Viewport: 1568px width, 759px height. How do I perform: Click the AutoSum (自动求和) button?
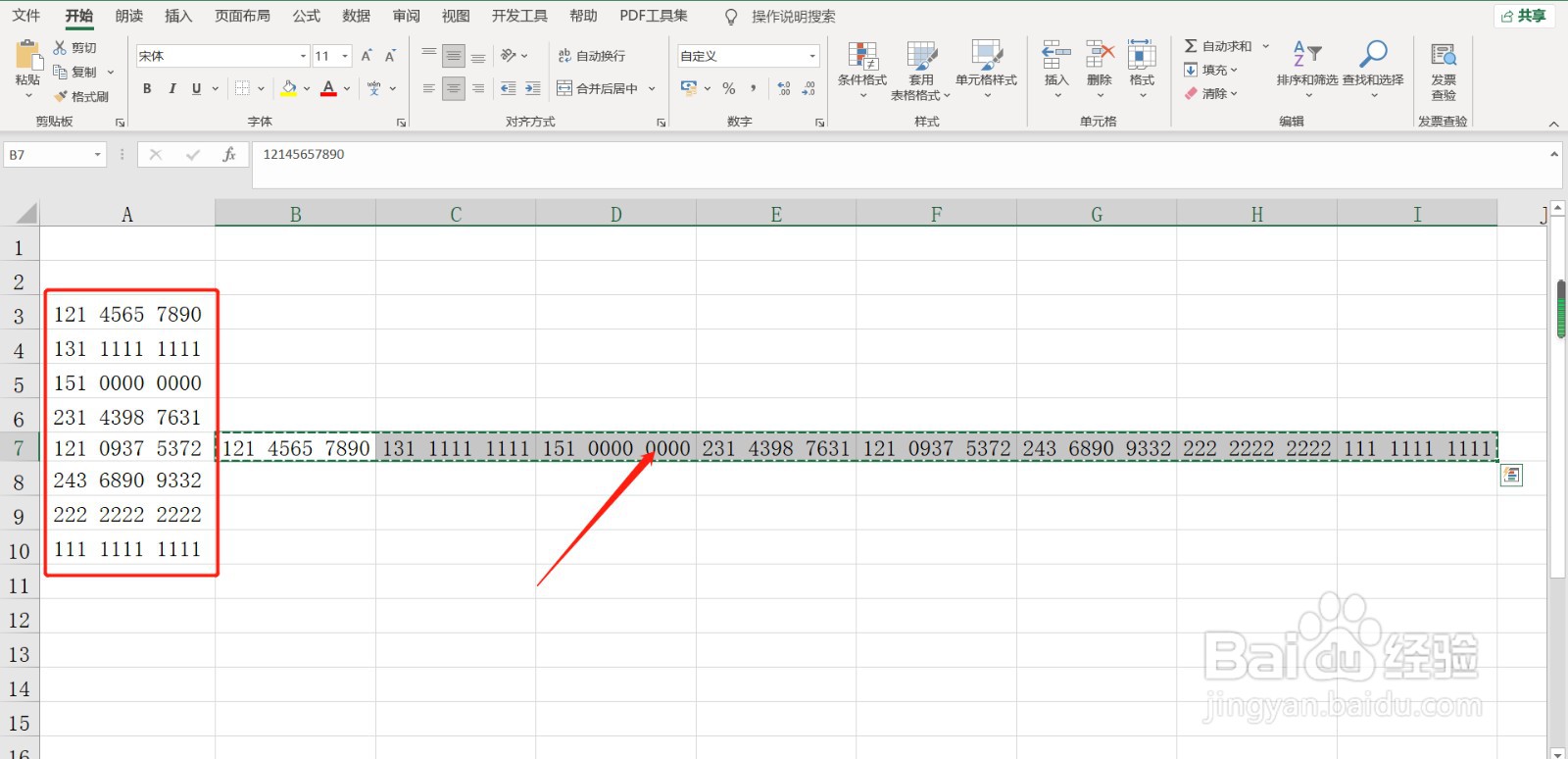point(1218,46)
